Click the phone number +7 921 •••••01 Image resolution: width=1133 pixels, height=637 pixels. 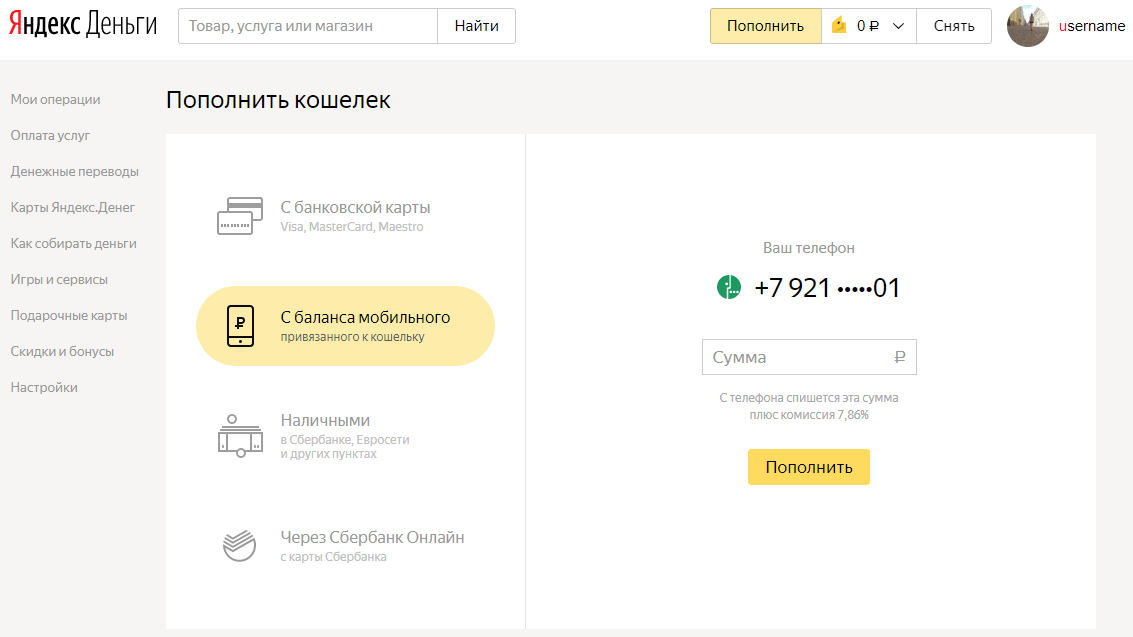click(x=827, y=287)
